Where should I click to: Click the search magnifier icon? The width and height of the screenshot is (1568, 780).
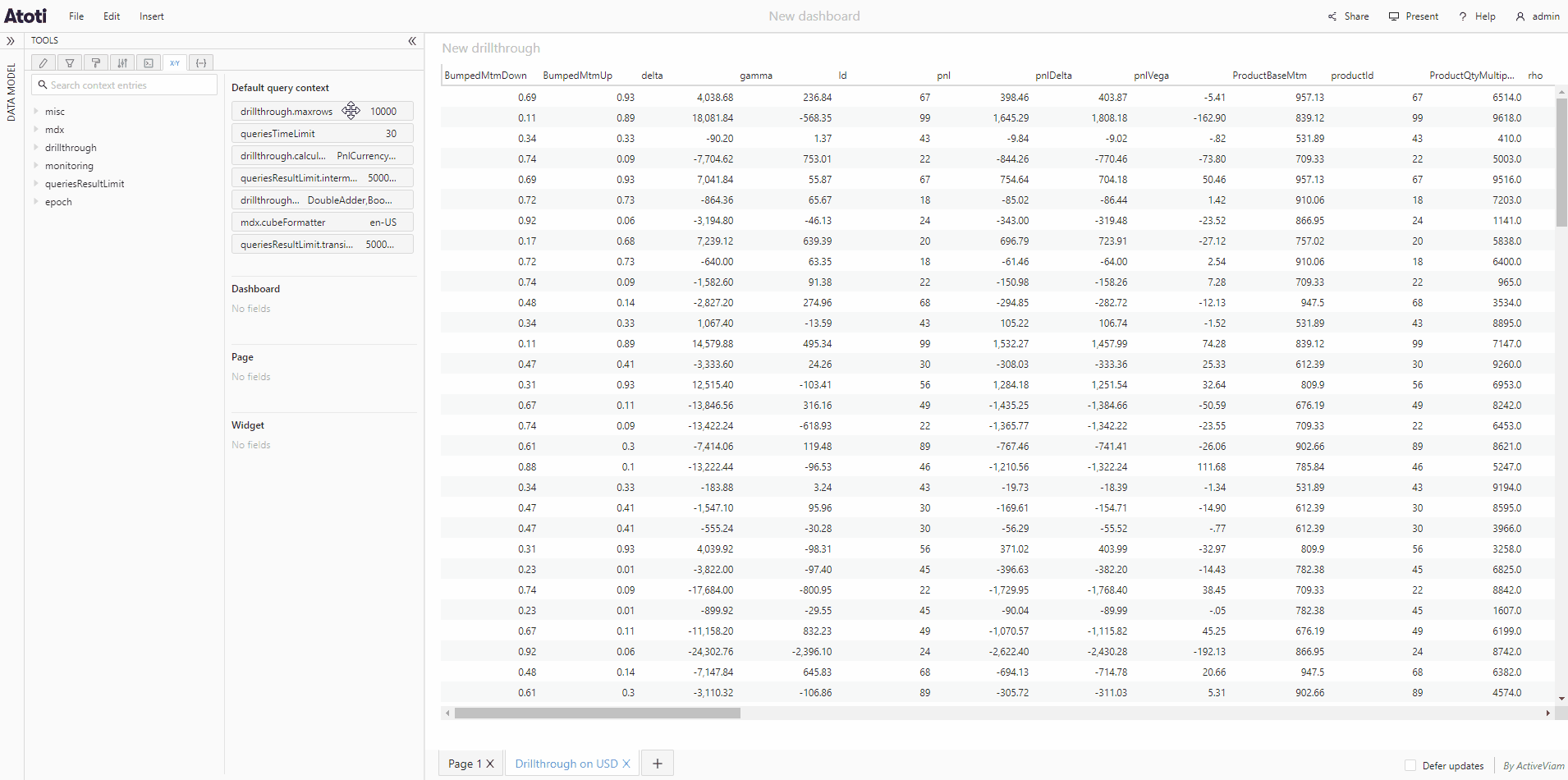[43, 85]
